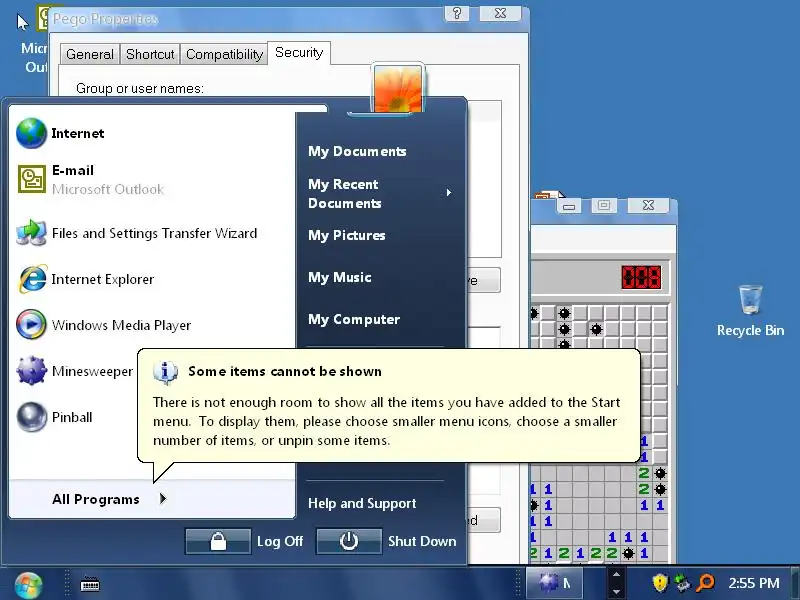The height and width of the screenshot is (600, 800).
Task: Click the Minesweeper red mine counter
Action: point(641,277)
